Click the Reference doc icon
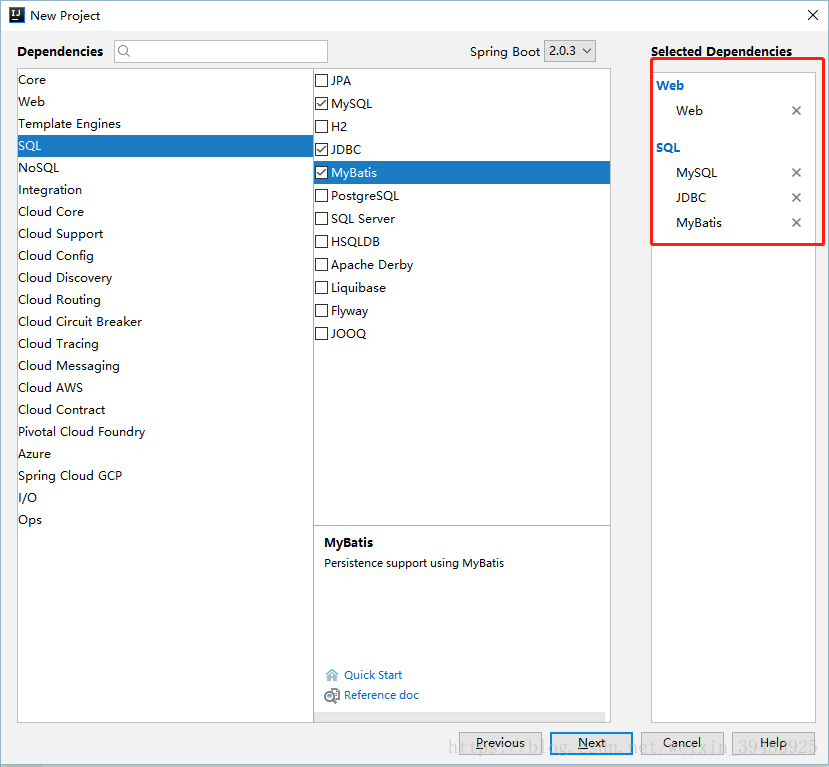The height and width of the screenshot is (767, 829). 331,696
